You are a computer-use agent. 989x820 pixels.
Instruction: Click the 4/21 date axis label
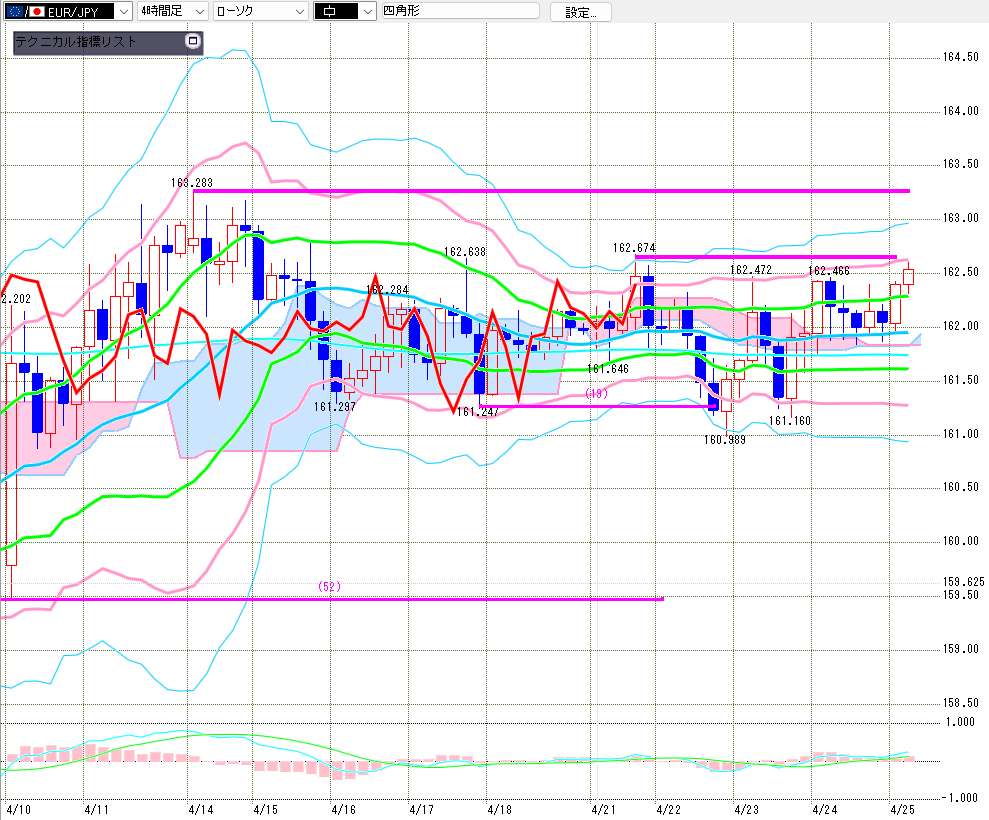click(x=603, y=809)
